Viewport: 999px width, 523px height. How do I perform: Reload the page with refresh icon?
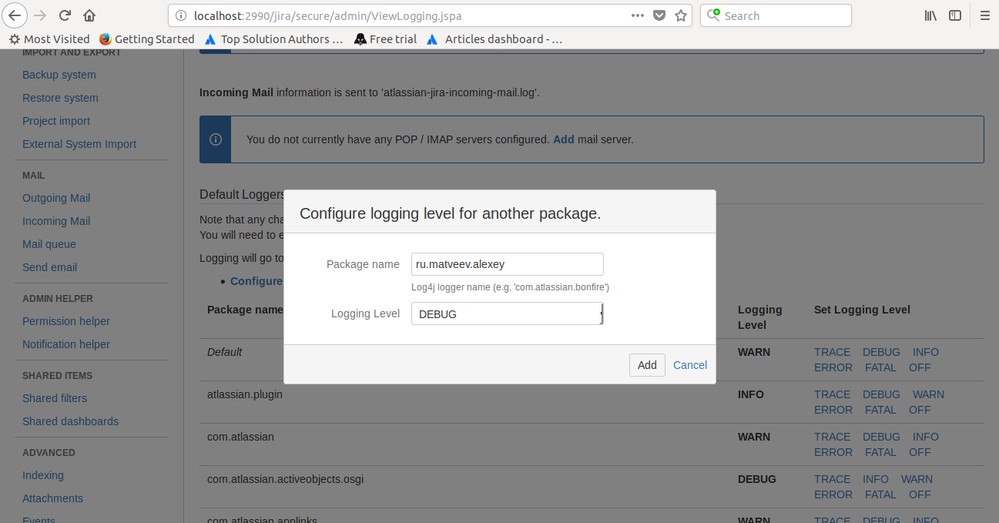pyautogui.click(x=64, y=15)
